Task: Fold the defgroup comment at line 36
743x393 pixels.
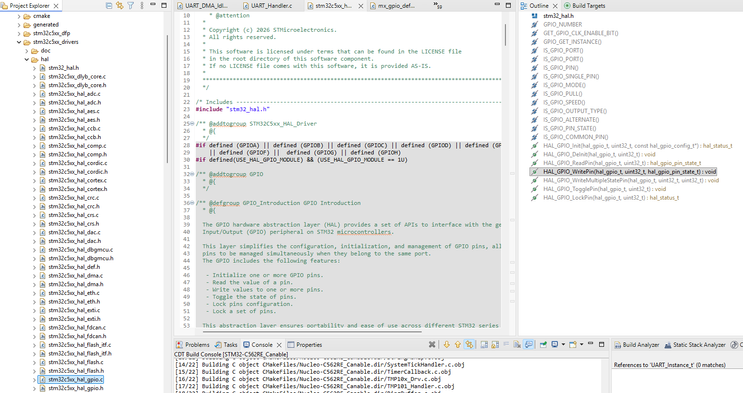Action: [x=192, y=203]
